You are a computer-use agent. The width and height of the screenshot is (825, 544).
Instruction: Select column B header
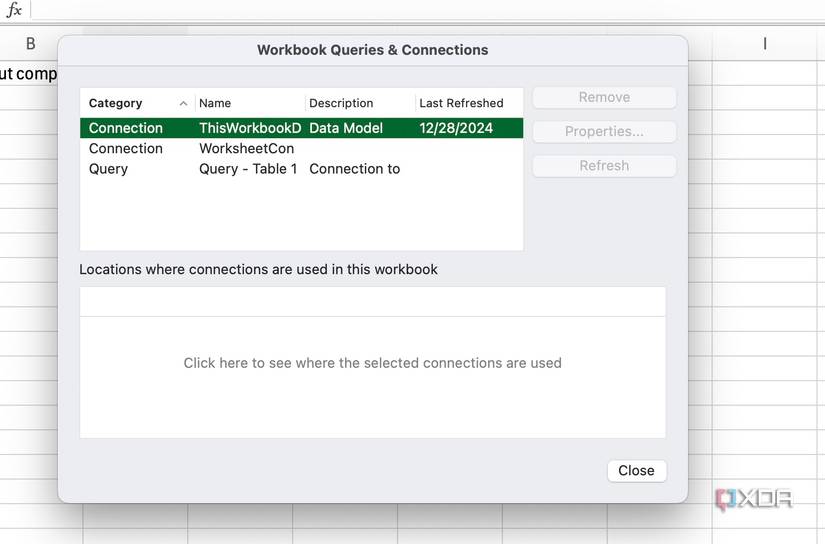pyautogui.click(x=30, y=43)
